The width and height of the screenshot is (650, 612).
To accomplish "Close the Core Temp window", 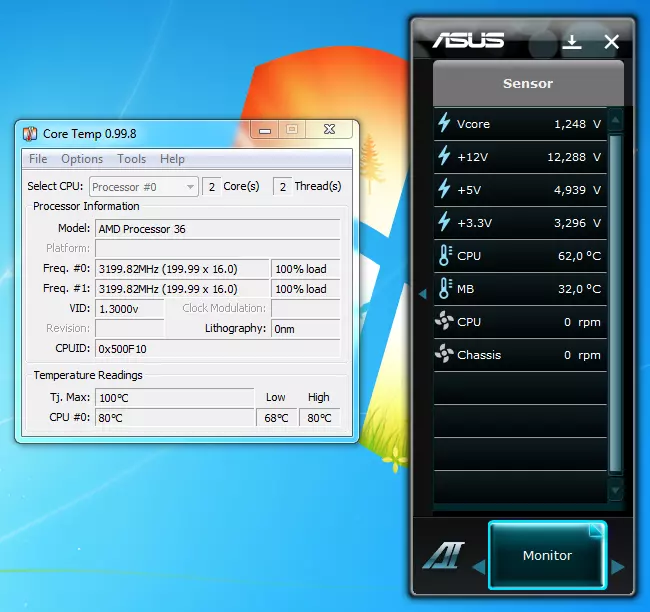I will pos(329,129).
